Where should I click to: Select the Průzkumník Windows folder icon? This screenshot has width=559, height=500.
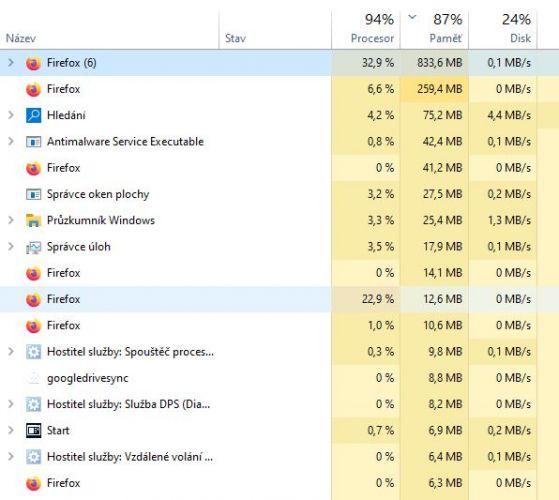[33, 221]
